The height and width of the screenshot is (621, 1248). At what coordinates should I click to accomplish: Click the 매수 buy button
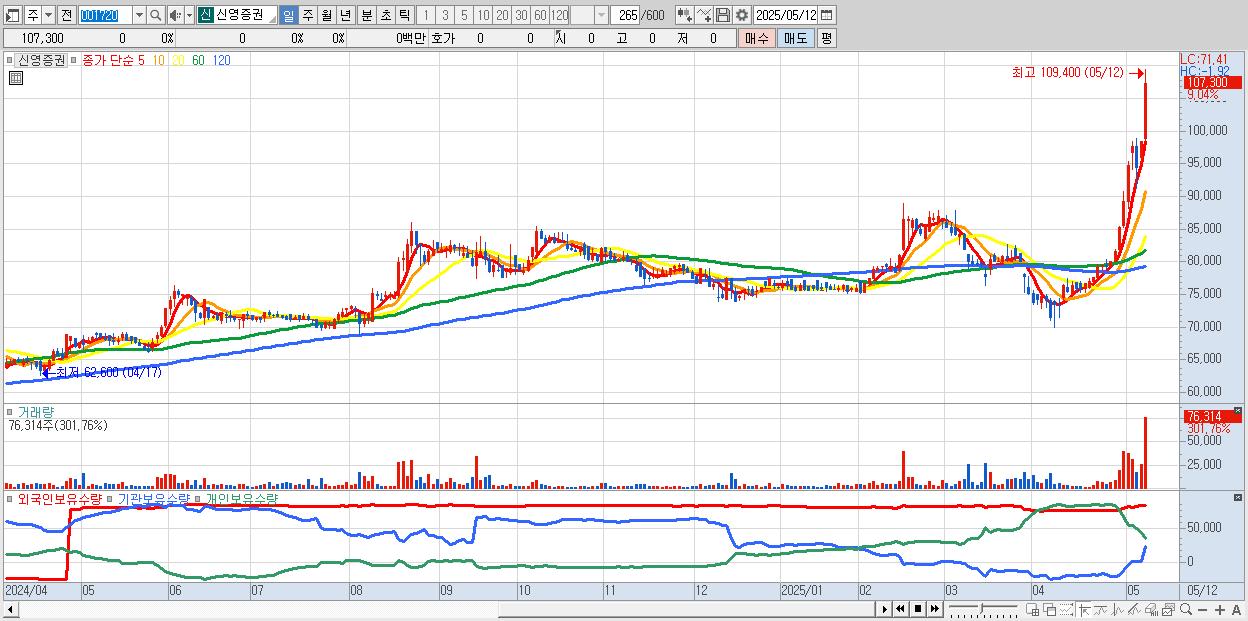[x=756, y=38]
